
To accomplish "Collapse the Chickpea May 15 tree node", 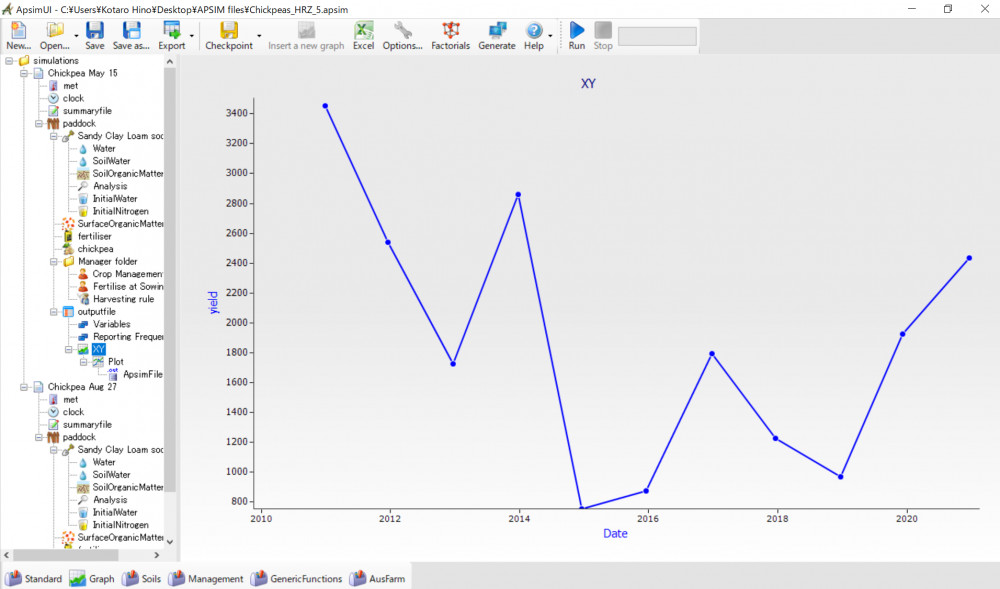I will pyautogui.click(x=24, y=73).
